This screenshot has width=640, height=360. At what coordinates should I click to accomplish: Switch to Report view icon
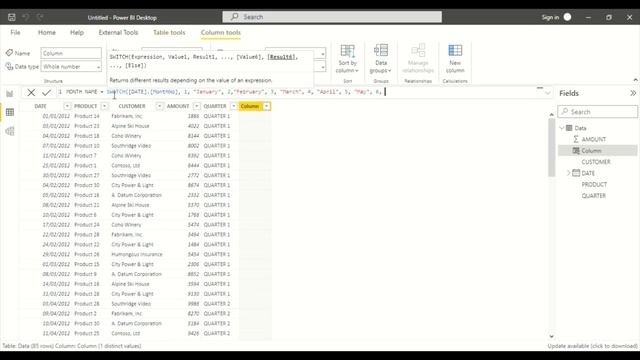[x=10, y=94]
